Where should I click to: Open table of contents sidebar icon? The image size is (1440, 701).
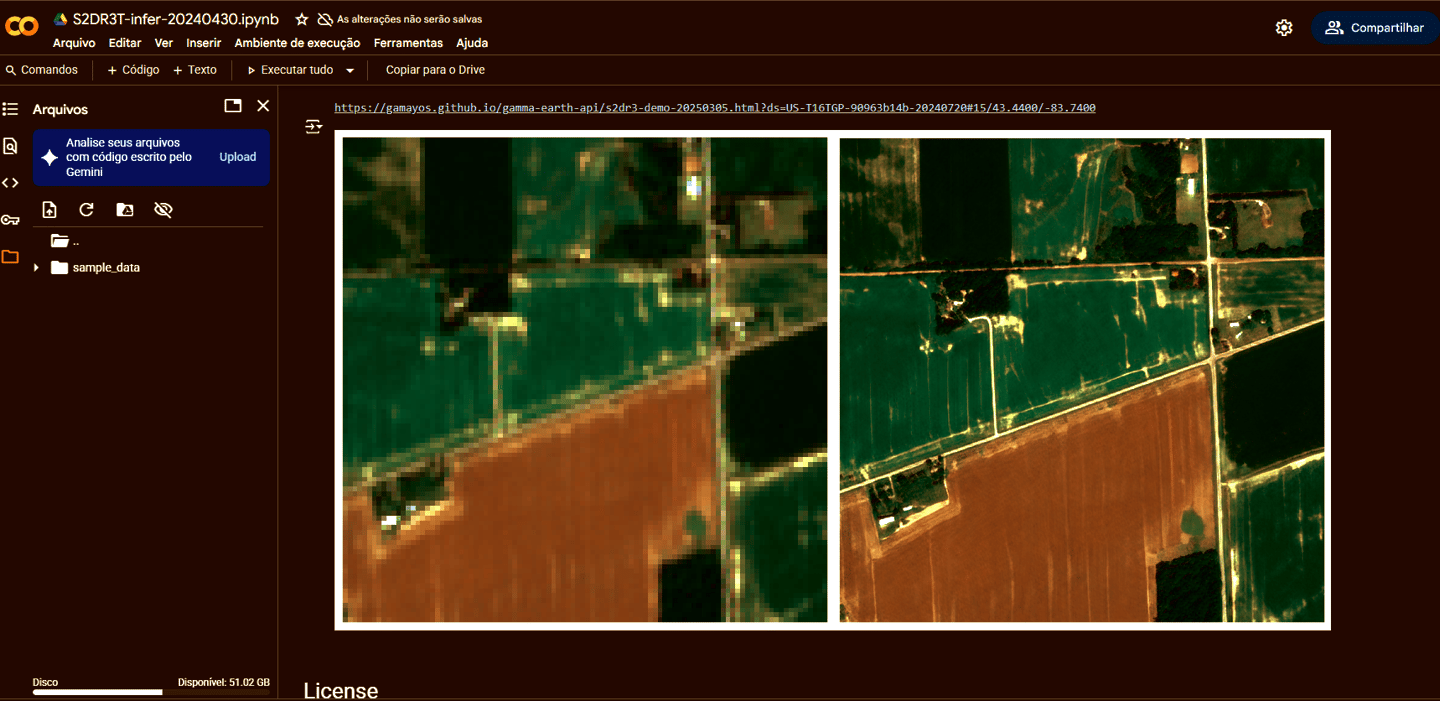[10, 109]
